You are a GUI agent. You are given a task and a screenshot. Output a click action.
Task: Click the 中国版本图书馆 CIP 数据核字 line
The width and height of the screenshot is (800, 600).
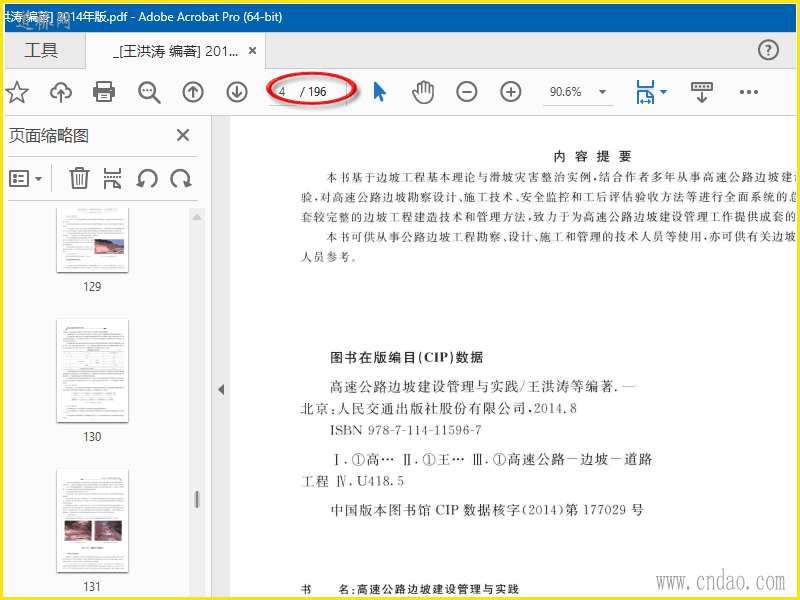[487, 510]
